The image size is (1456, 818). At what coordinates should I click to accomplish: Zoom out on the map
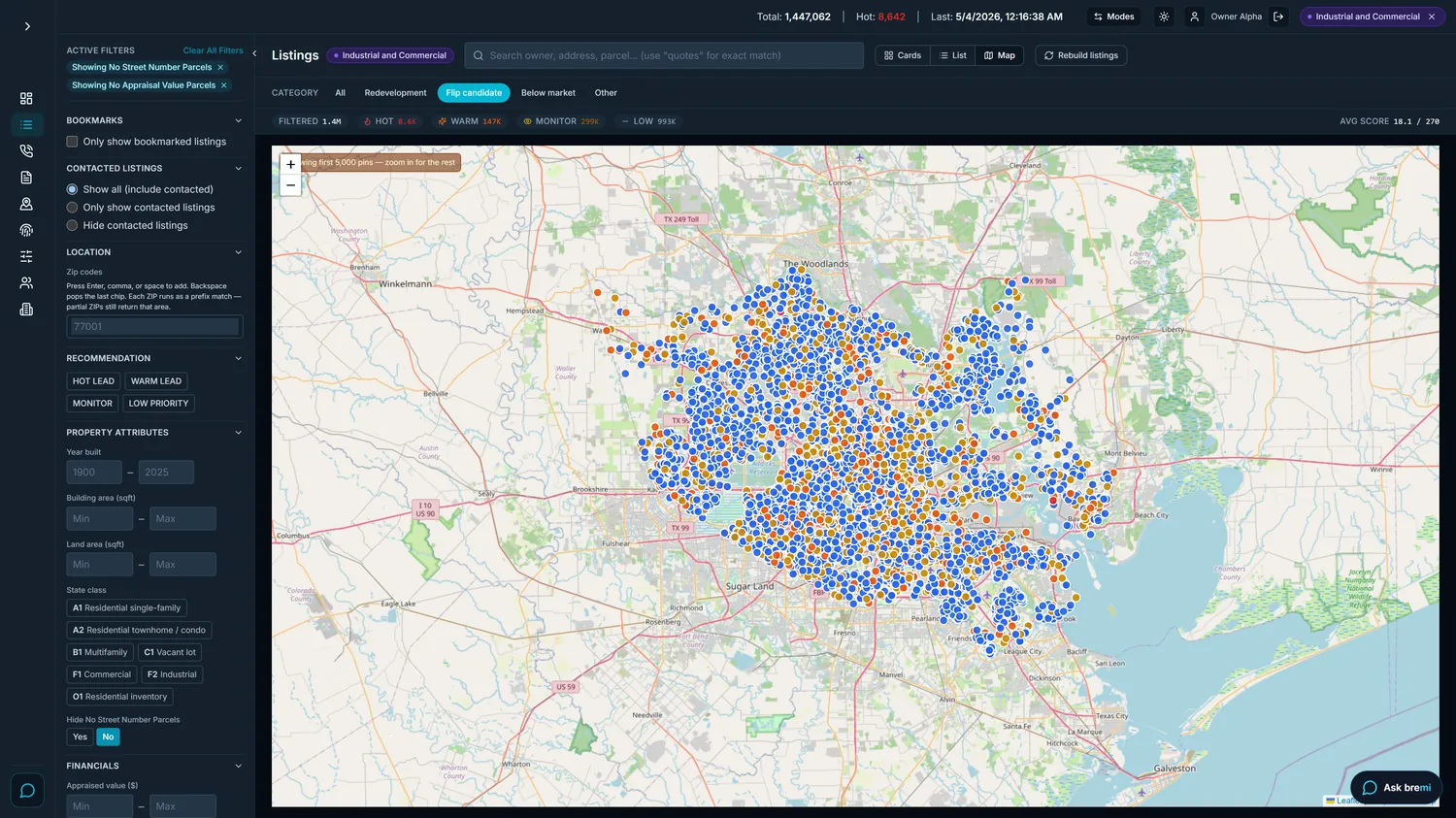290,185
